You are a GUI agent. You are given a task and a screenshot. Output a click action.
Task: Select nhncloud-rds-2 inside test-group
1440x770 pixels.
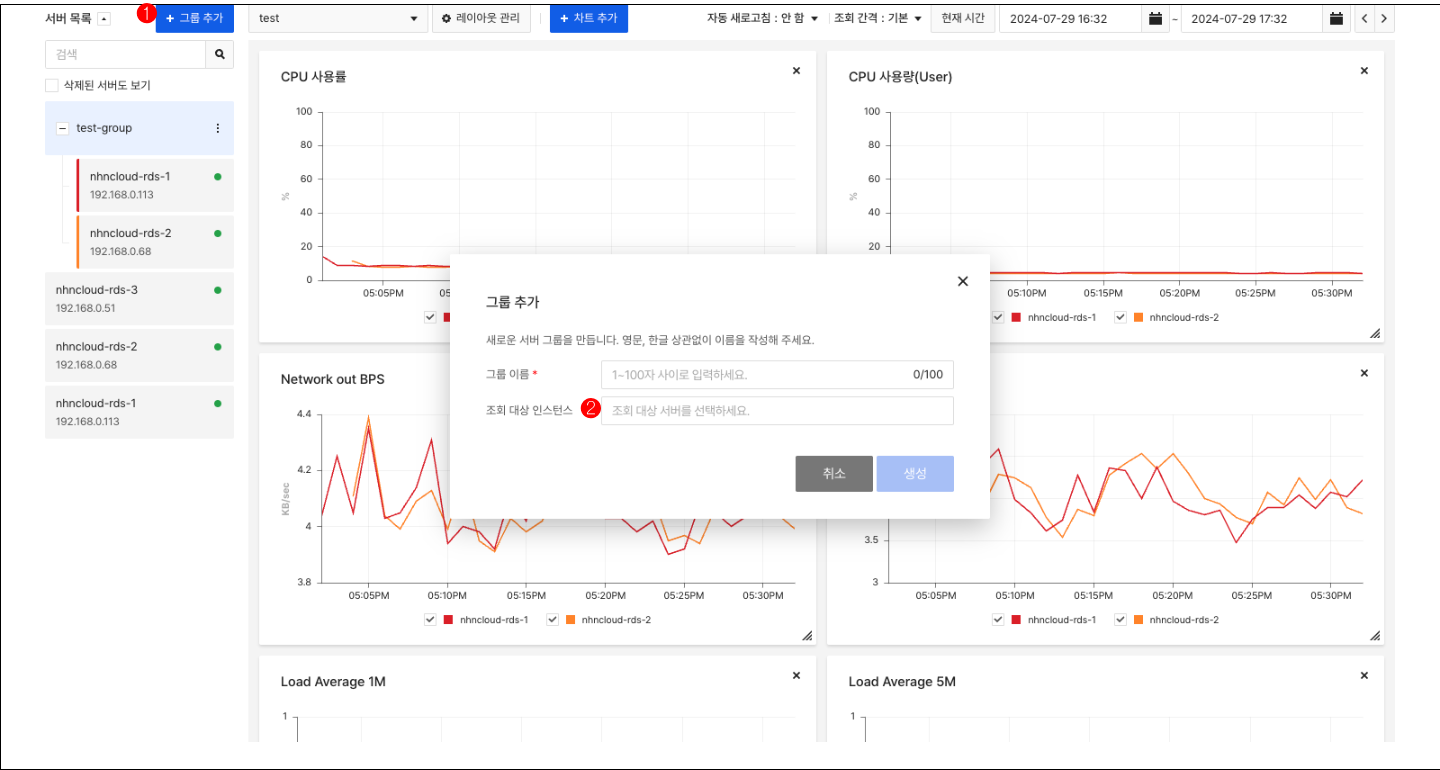(x=155, y=242)
